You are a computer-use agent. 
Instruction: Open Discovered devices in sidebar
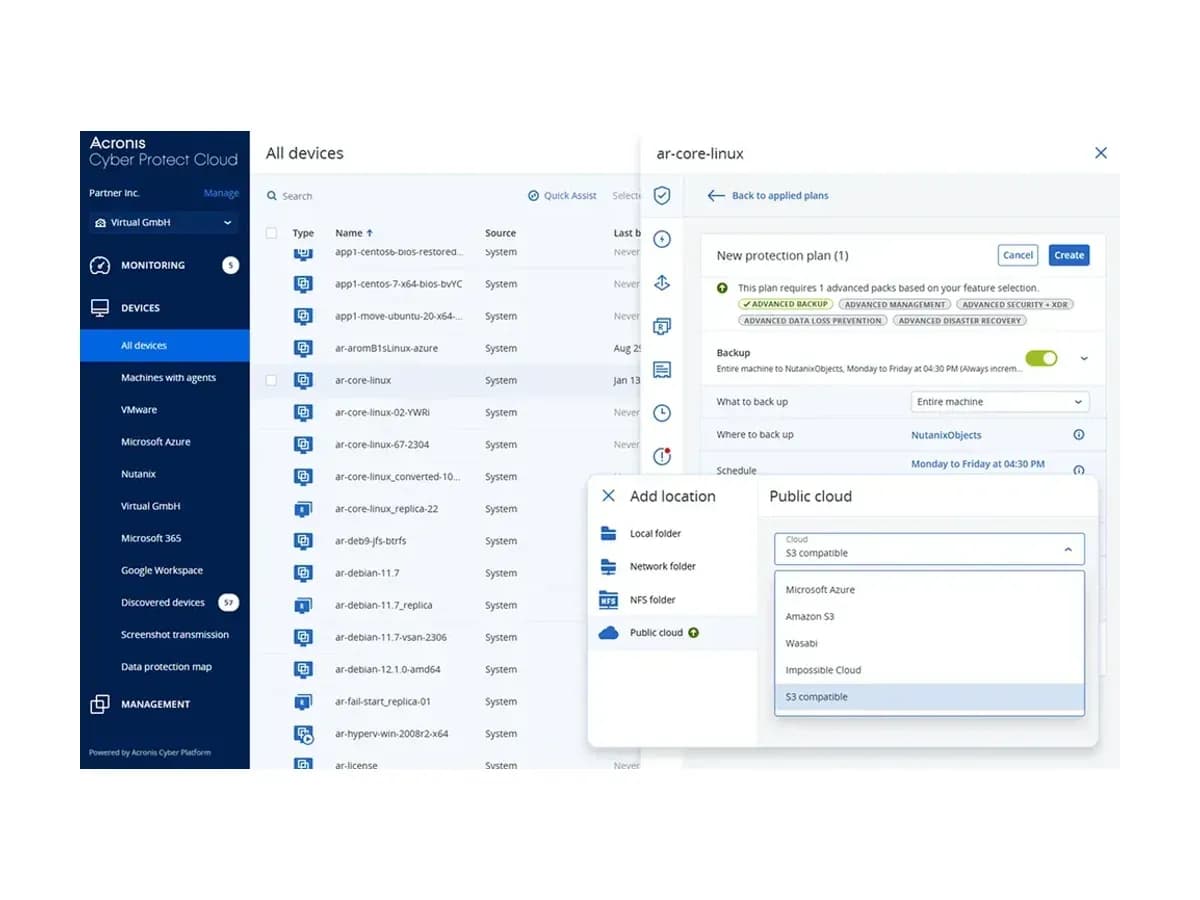click(165, 602)
